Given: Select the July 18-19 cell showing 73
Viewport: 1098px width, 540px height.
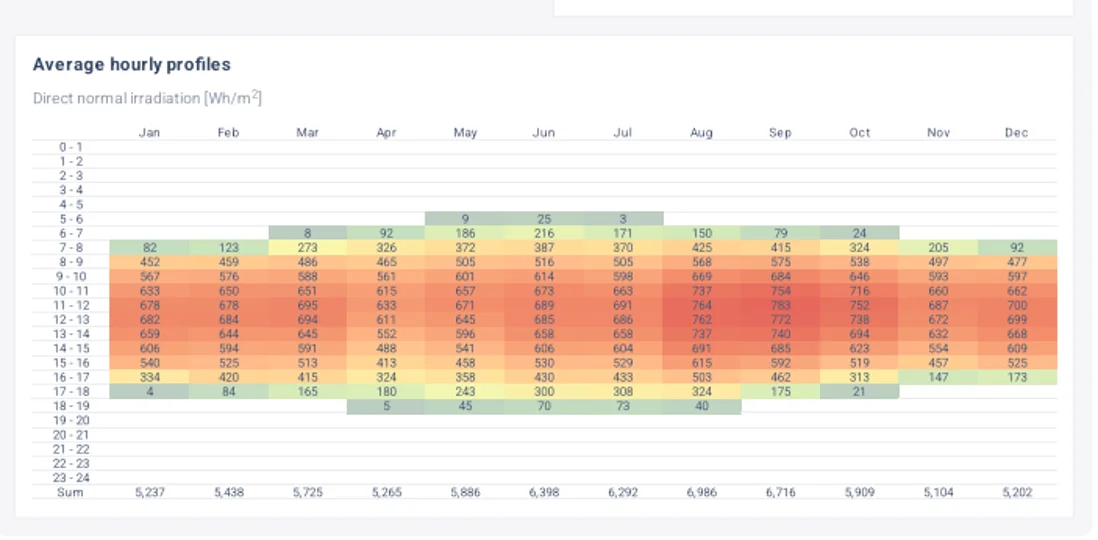Looking at the screenshot, I should click(622, 406).
